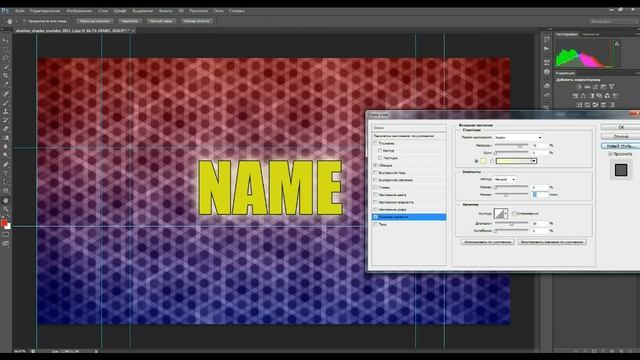Screen dimensions: 640x360
Task: Add a Hue/Saturation adjustment
Action: coord(575,96)
